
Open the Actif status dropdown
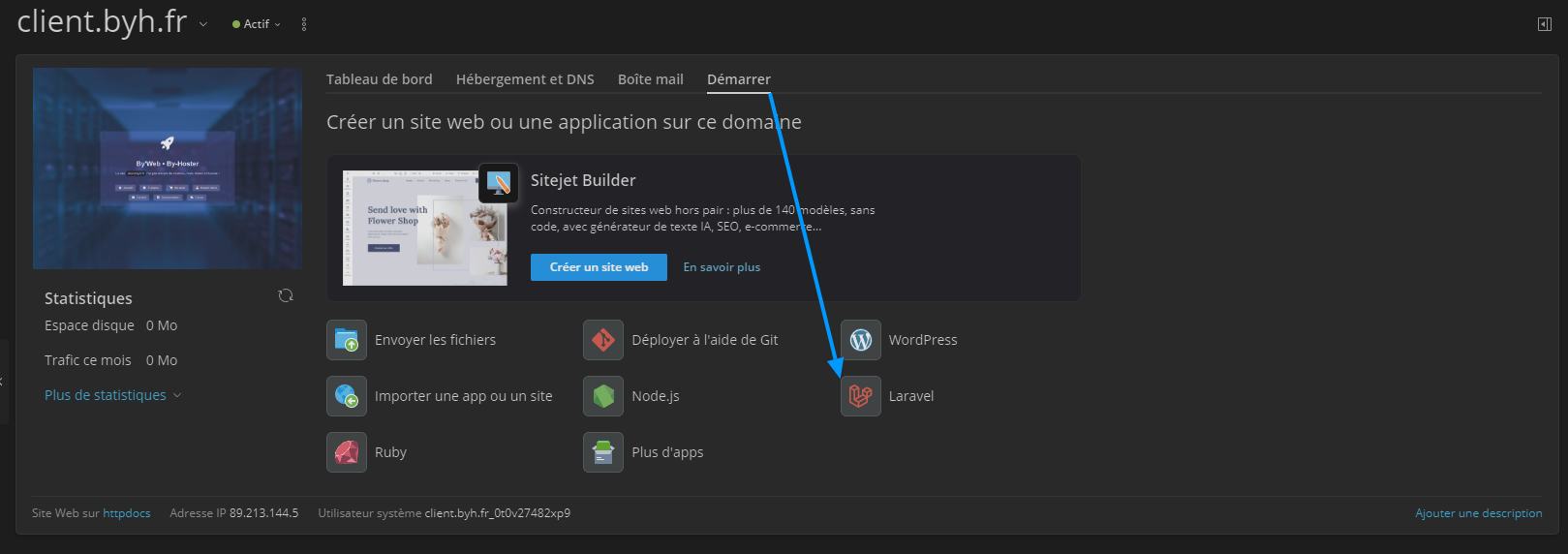(x=257, y=24)
